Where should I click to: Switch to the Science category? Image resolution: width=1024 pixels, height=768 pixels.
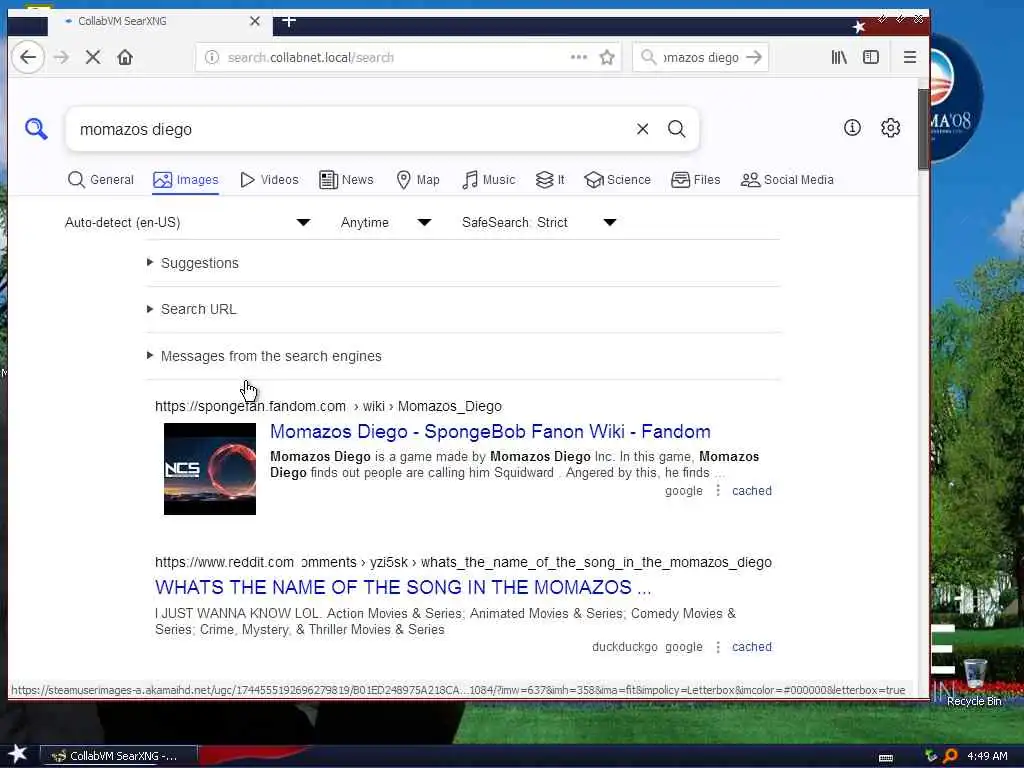[x=618, y=180]
